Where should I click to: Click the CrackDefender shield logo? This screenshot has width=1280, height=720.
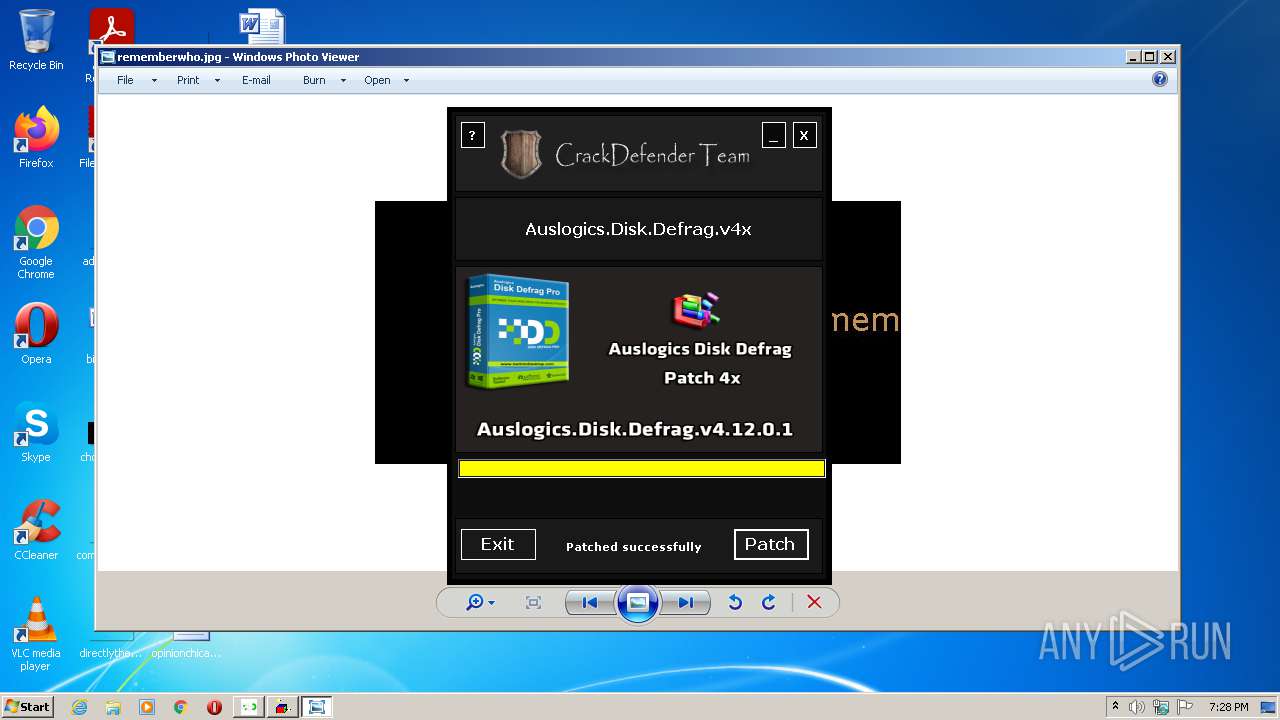tap(521, 154)
